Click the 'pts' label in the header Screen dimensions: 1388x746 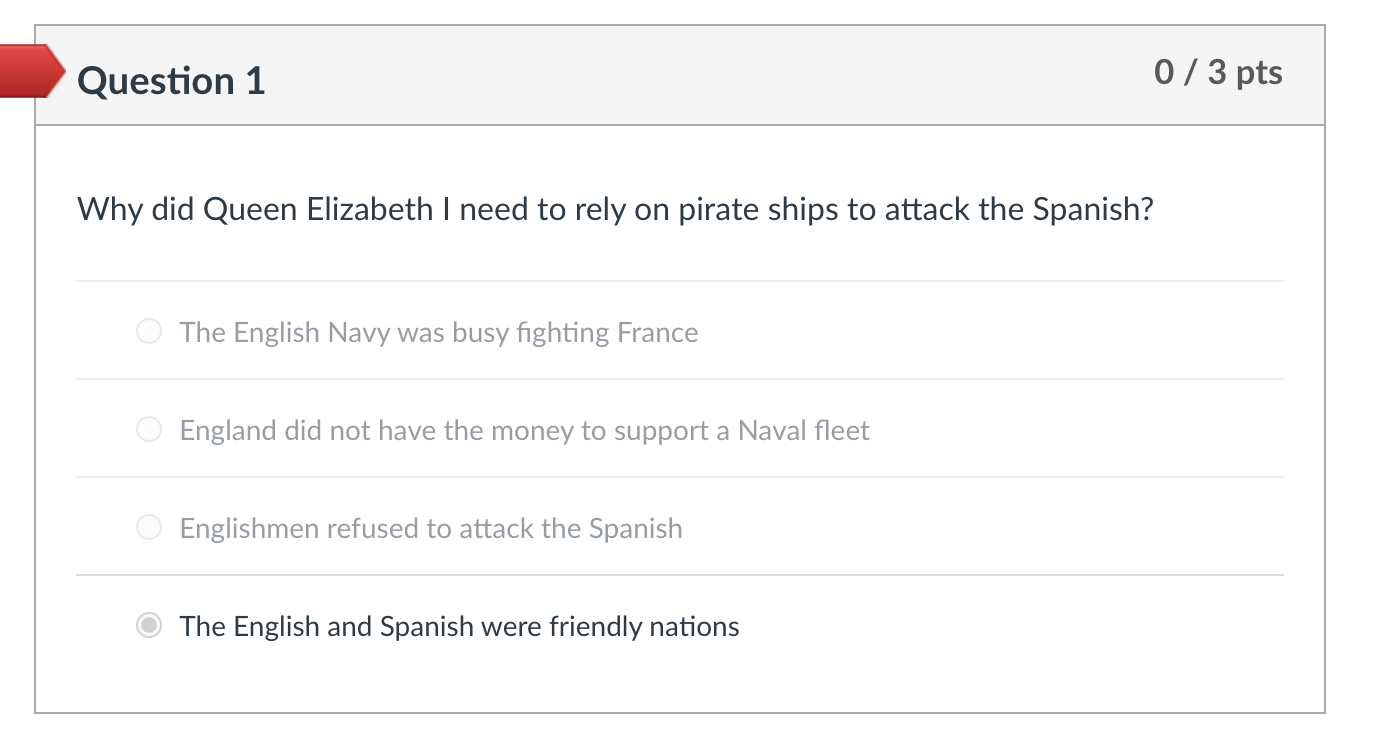pyautogui.click(x=1259, y=72)
